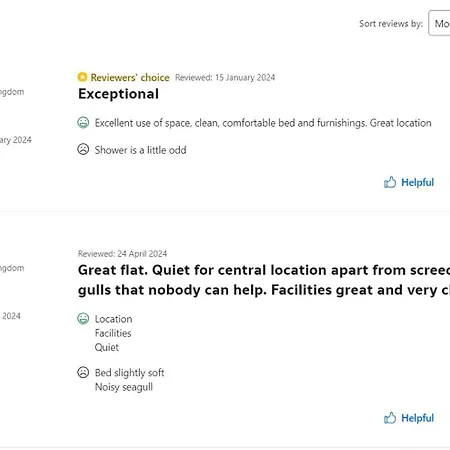
Task: Click the Reviewed: 15 January 2024 date
Action: pos(225,78)
